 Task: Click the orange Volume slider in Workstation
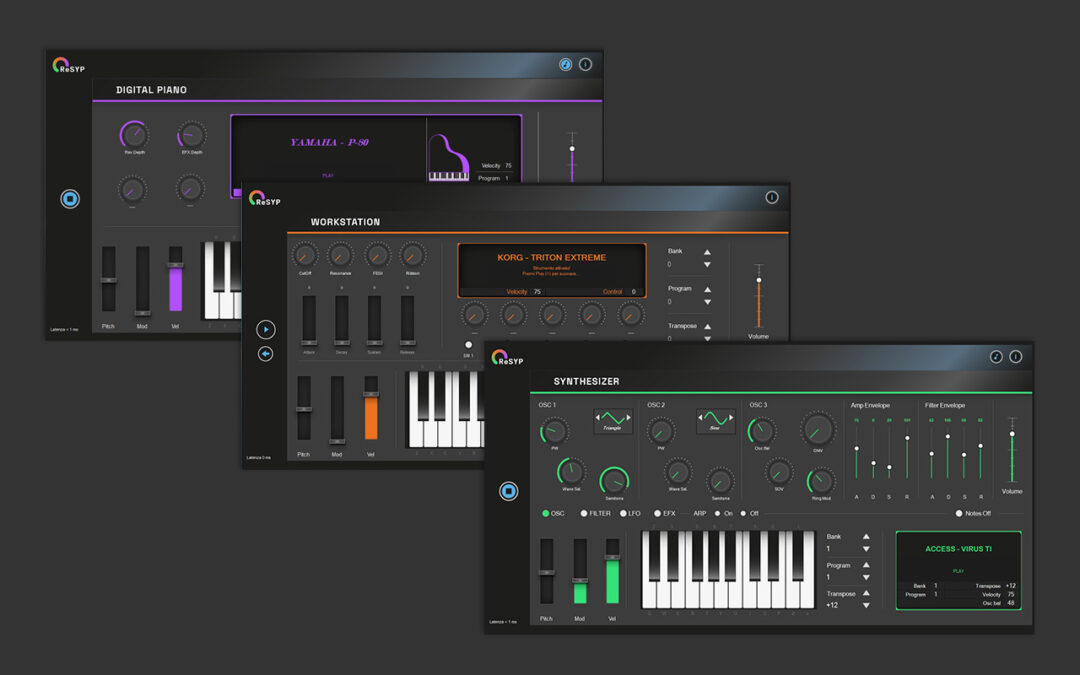(x=759, y=297)
